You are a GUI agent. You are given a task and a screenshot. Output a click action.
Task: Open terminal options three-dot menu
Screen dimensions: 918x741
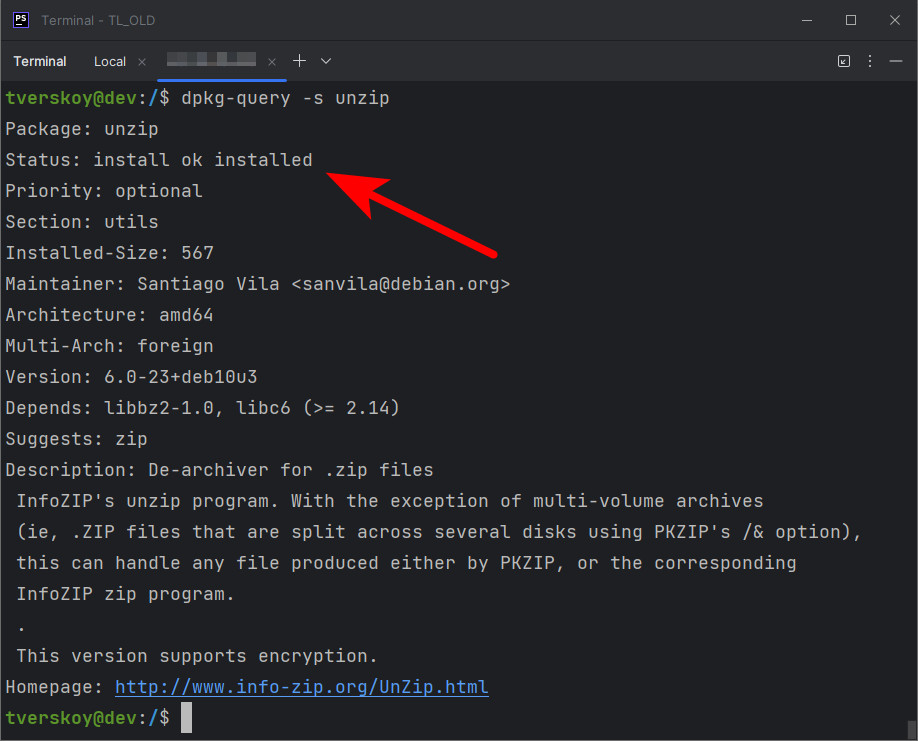point(870,61)
